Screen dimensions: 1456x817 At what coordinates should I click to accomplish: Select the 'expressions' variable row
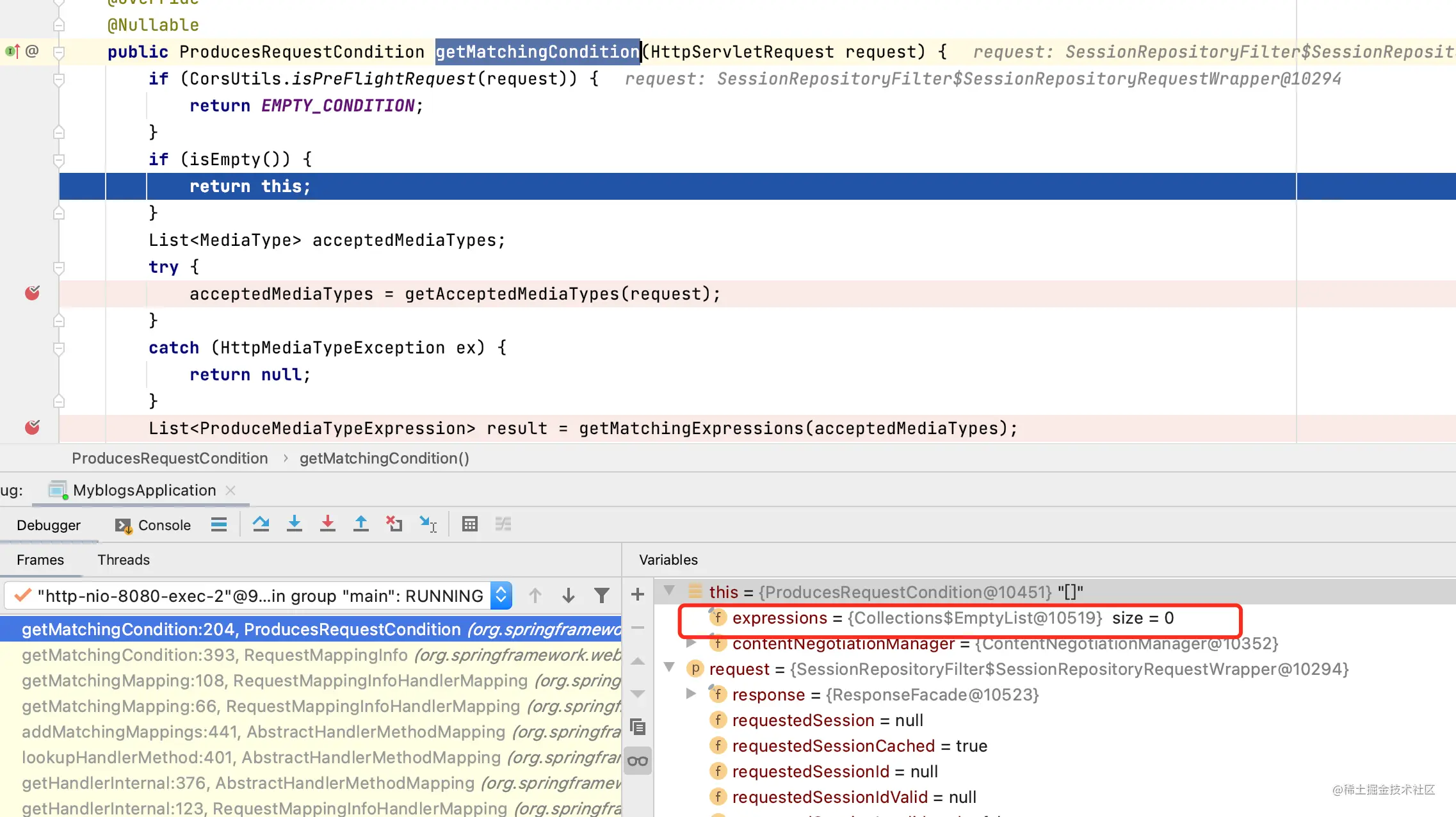[x=1055, y=618]
